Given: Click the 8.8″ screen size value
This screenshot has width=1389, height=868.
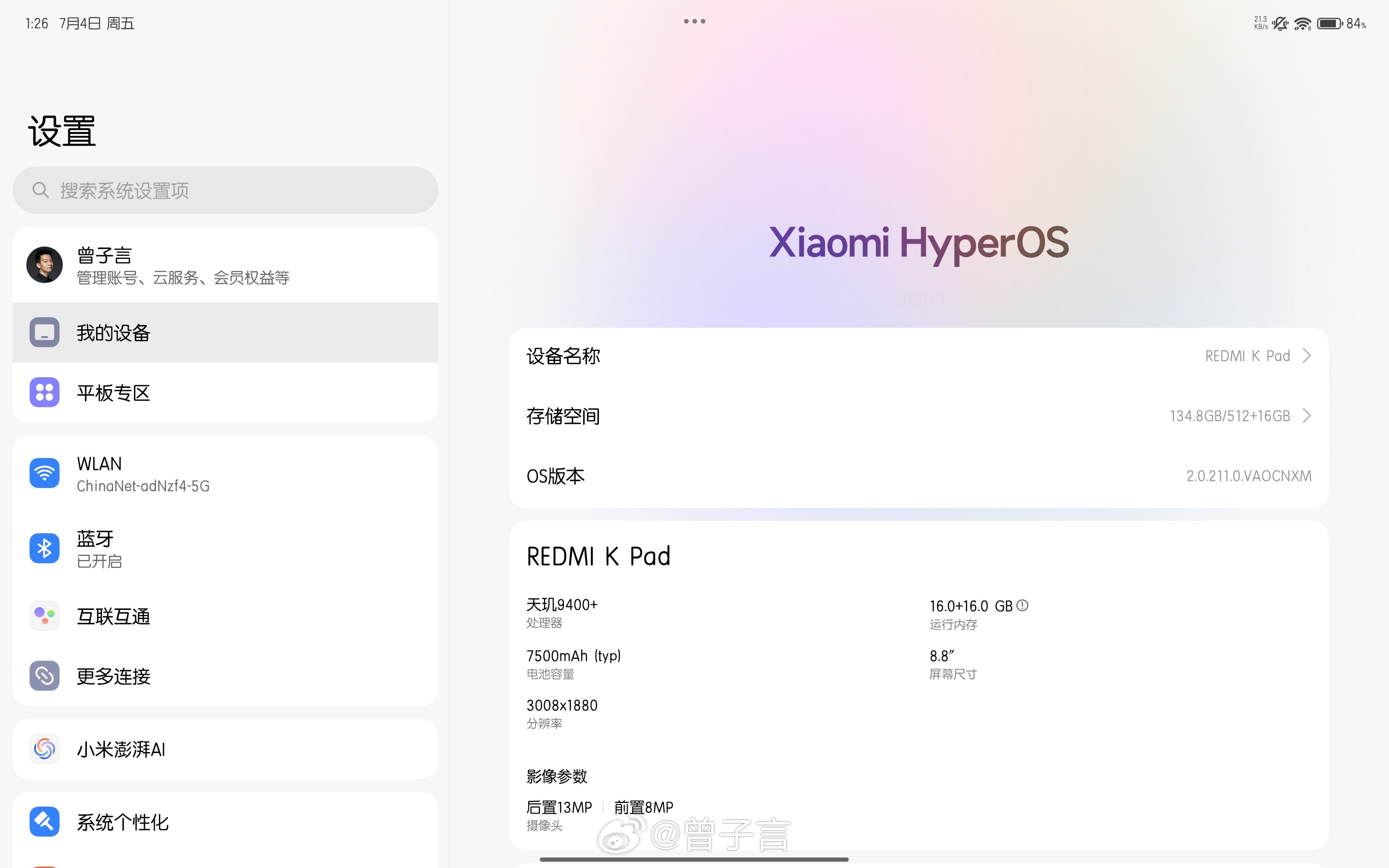Looking at the screenshot, I should pyautogui.click(x=941, y=656).
